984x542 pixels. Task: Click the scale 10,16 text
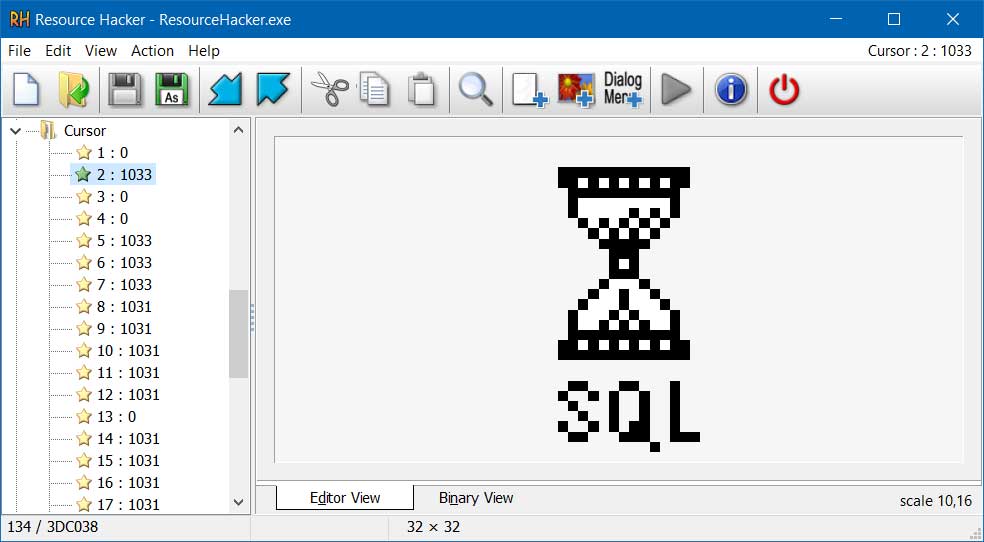coord(936,501)
